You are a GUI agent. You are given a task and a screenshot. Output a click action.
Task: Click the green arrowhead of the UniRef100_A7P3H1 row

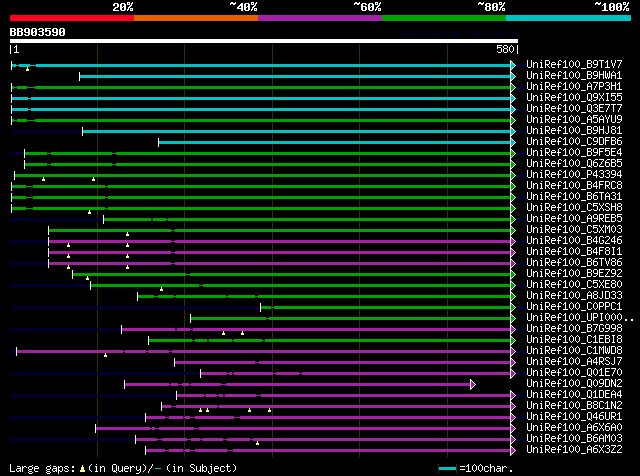tap(513, 87)
